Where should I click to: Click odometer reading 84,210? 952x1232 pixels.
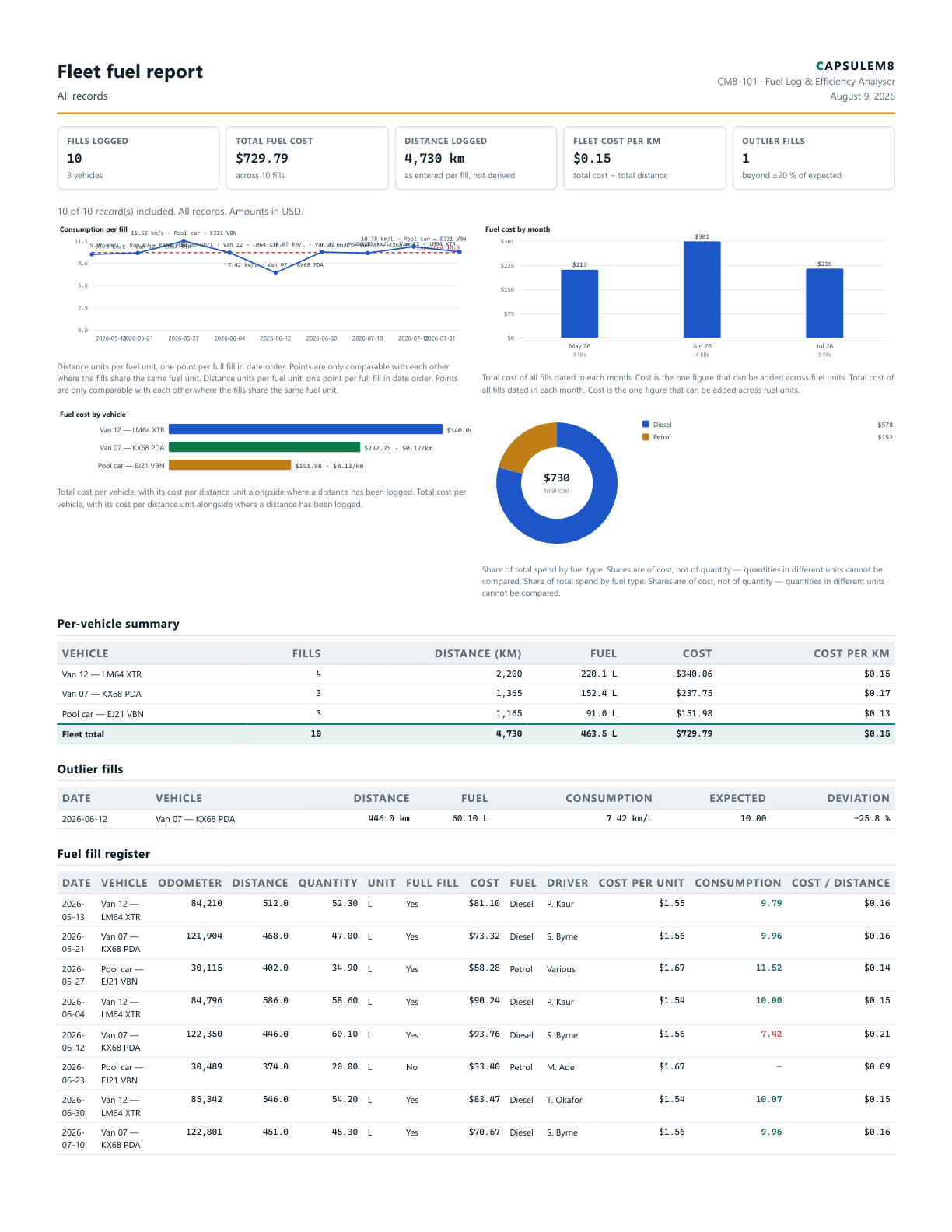pos(207,903)
